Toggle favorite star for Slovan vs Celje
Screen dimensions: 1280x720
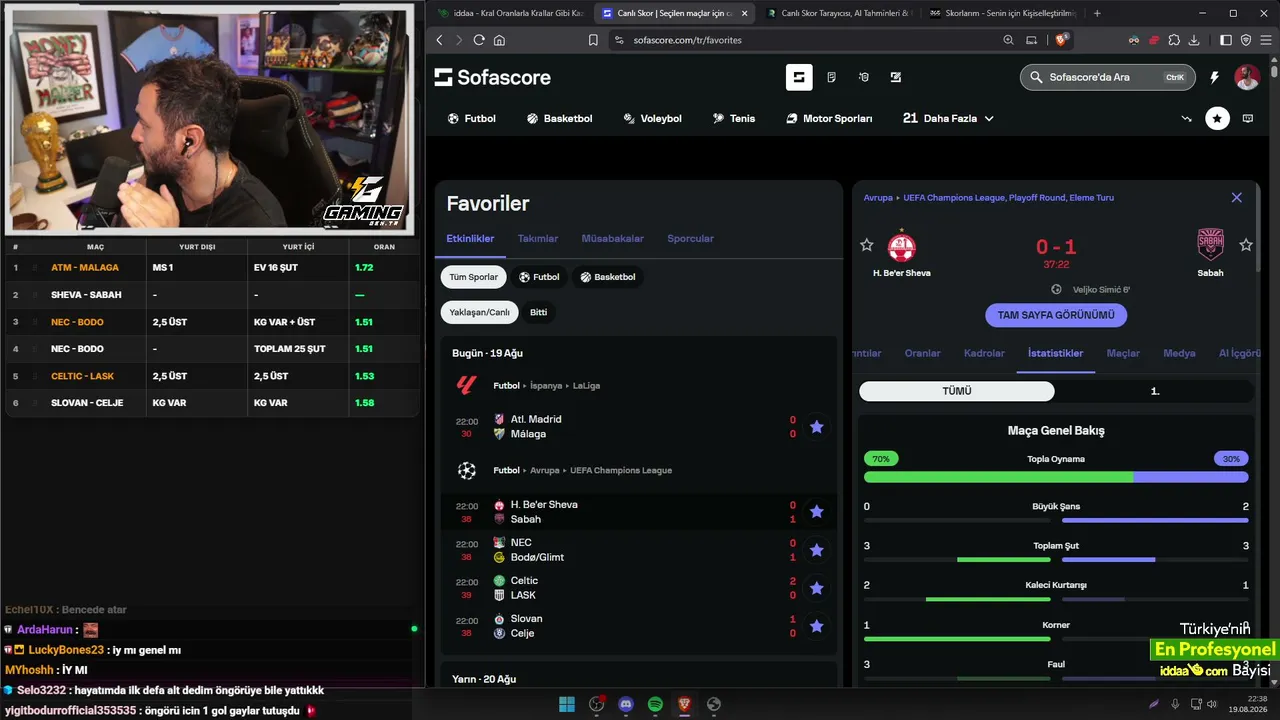point(816,626)
